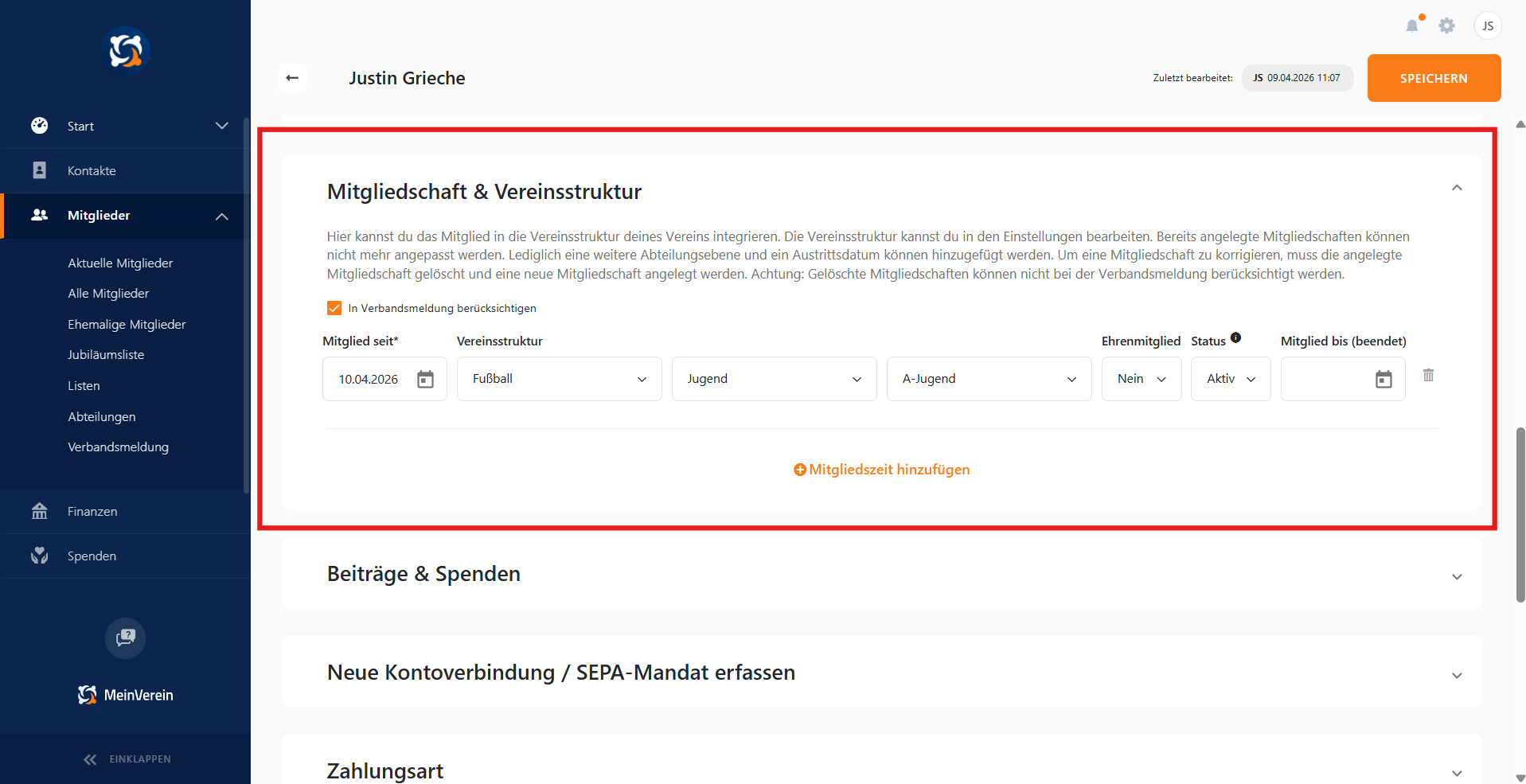1526x784 pixels.
Task: Delete membership row with trash icon
Action: coord(1428,375)
